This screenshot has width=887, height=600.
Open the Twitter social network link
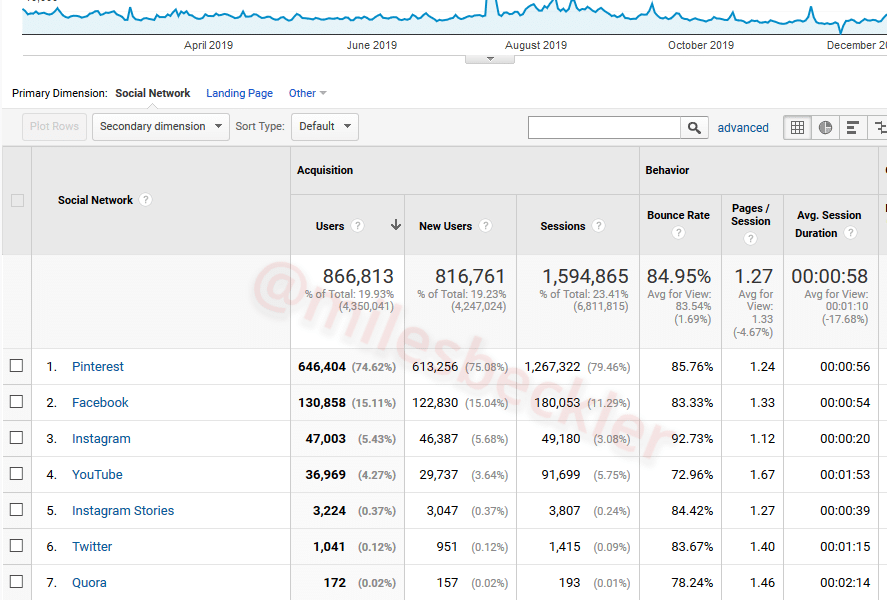tap(92, 547)
